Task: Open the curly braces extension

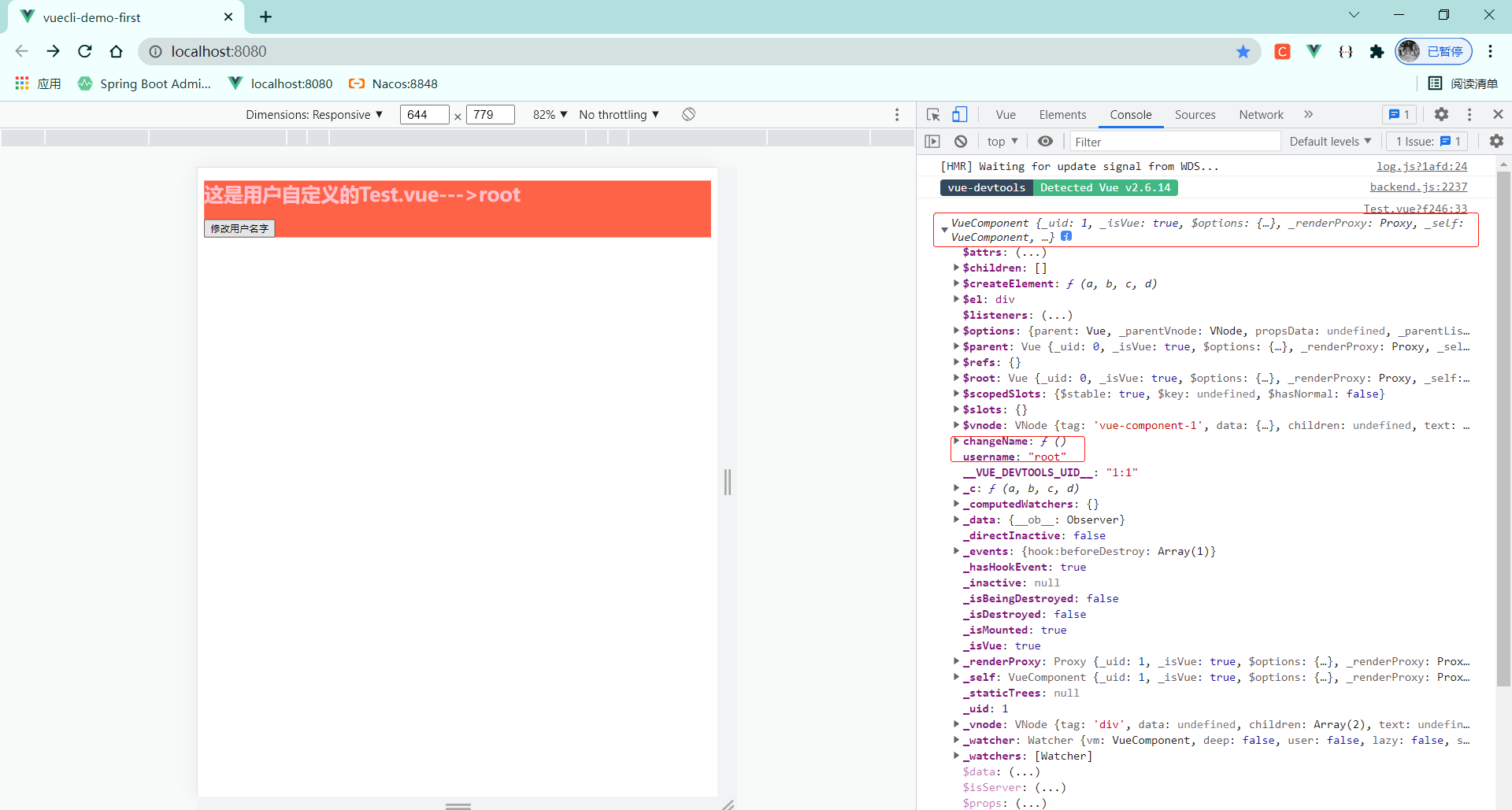Action: coord(1346,51)
